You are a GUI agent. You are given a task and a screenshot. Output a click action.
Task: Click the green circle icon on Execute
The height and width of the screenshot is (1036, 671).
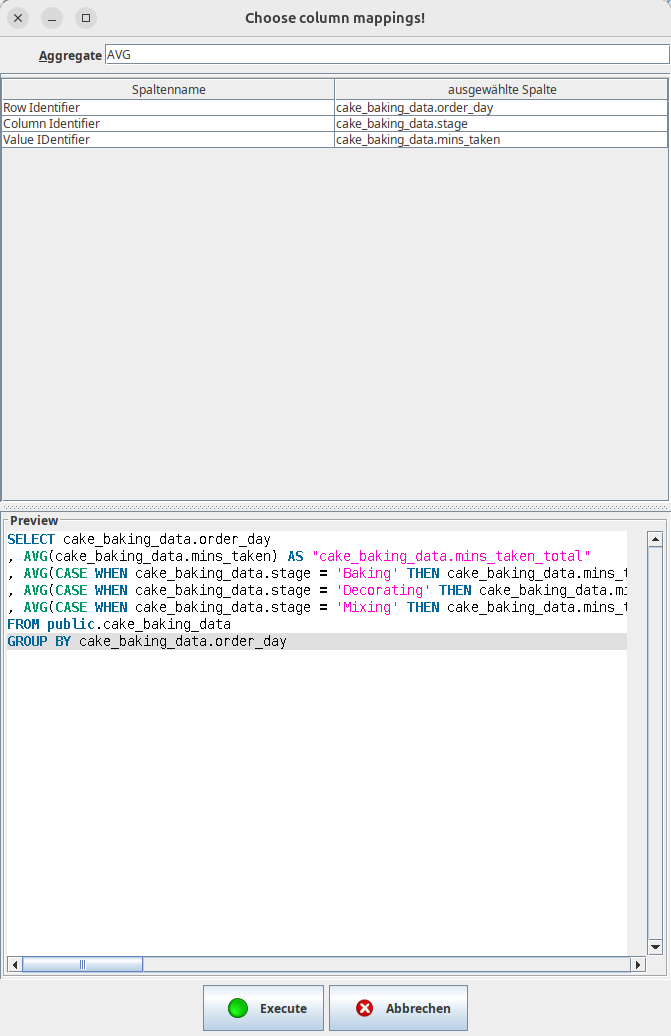[x=238, y=1008]
